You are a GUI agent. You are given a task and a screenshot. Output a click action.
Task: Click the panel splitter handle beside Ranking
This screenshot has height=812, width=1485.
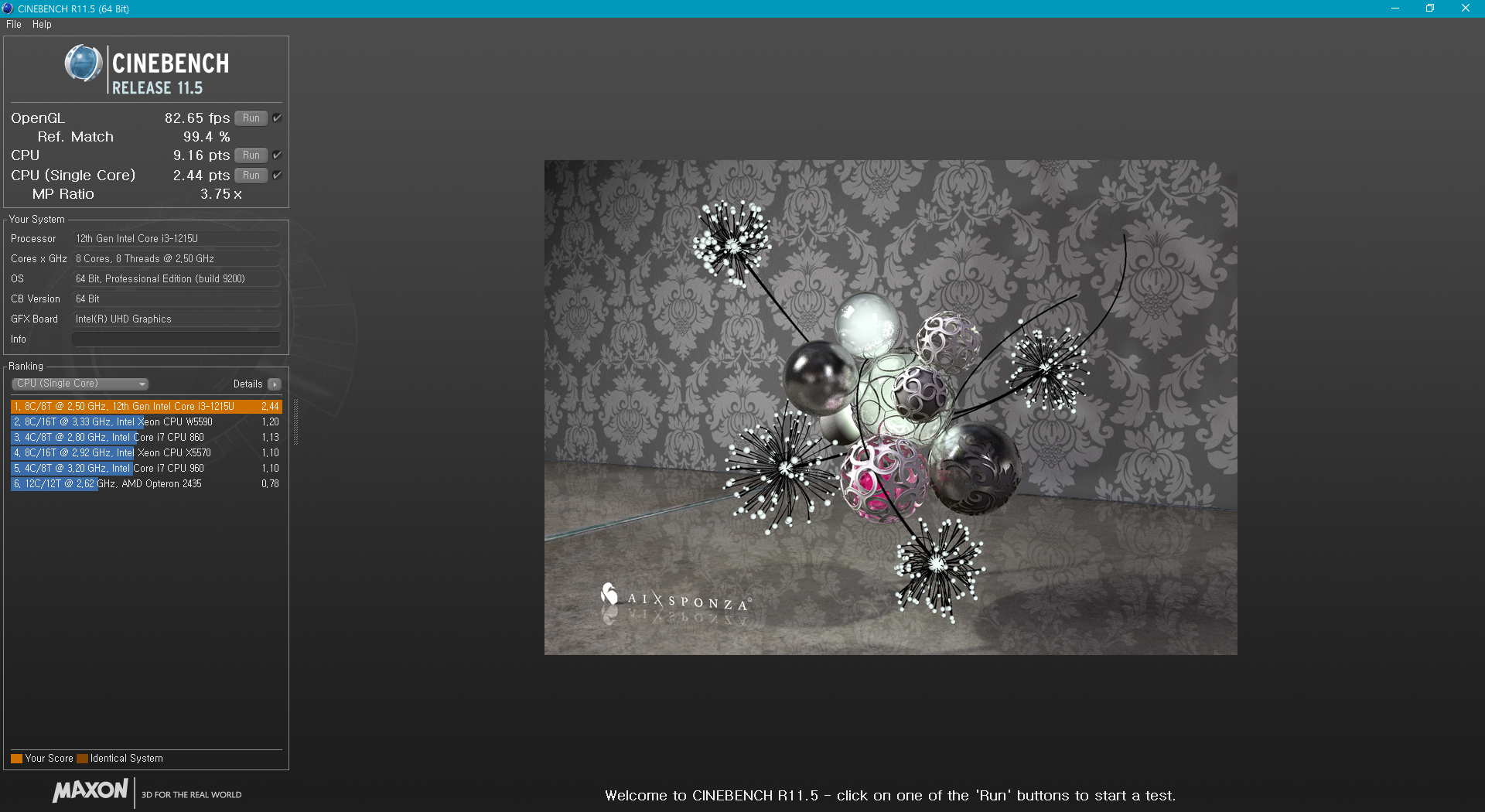(x=295, y=422)
